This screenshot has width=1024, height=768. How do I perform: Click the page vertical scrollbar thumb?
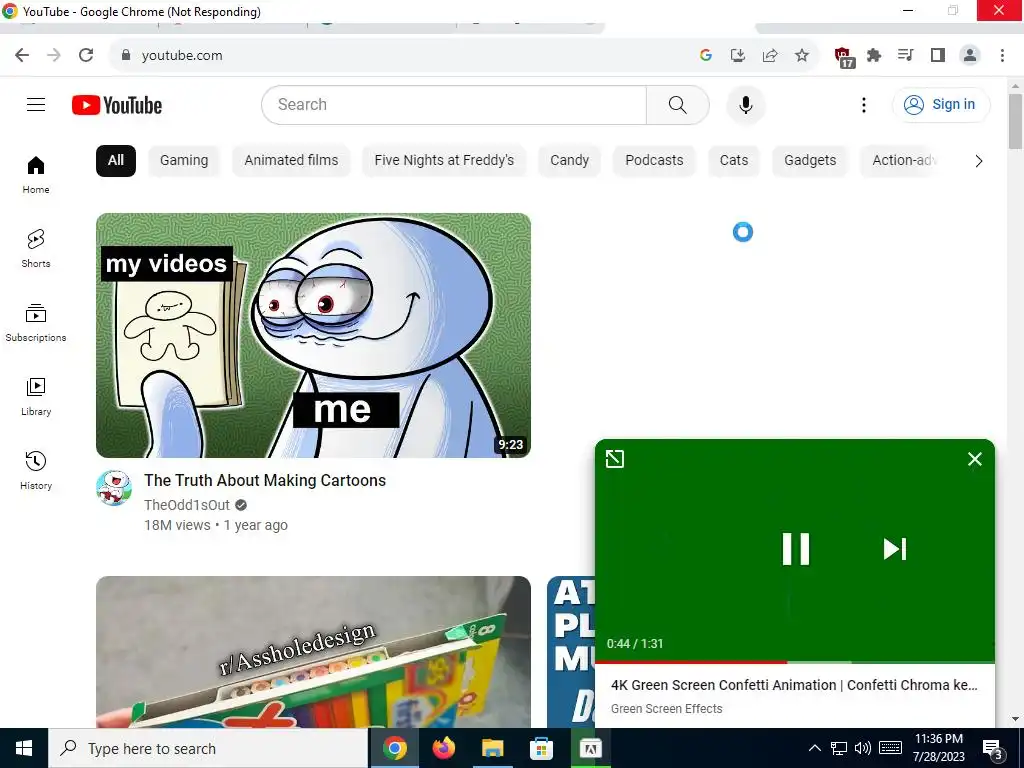point(1015,121)
